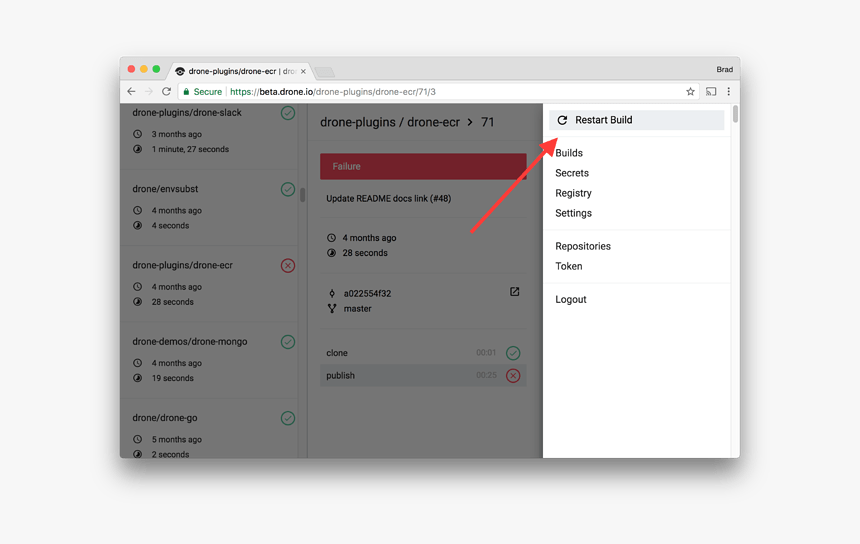The height and width of the screenshot is (544, 860).
Task: Open Builds from the side menu
Action: click(569, 153)
